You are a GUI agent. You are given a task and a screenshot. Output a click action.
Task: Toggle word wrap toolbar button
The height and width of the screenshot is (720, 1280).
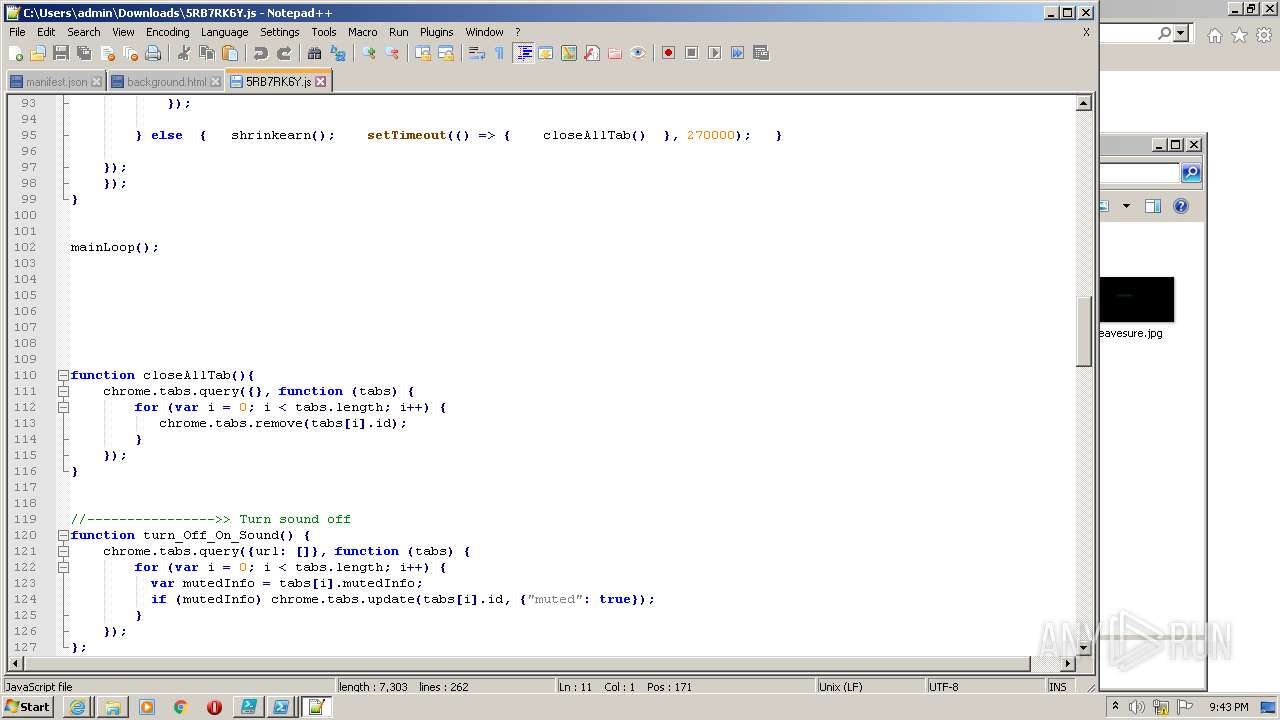[477, 53]
